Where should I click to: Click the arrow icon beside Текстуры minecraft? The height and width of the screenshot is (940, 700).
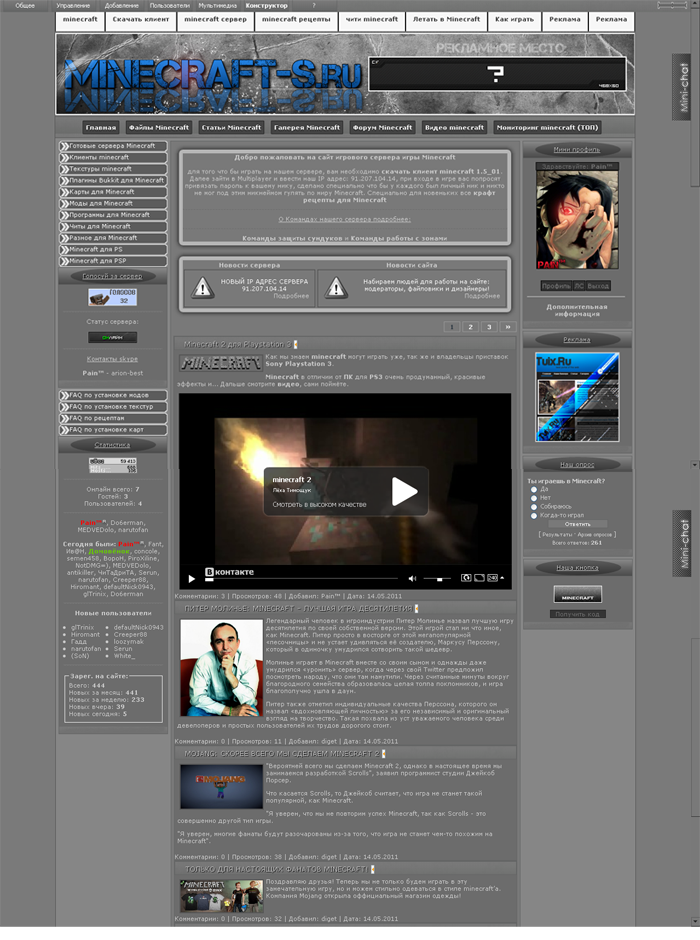[64, 168]
